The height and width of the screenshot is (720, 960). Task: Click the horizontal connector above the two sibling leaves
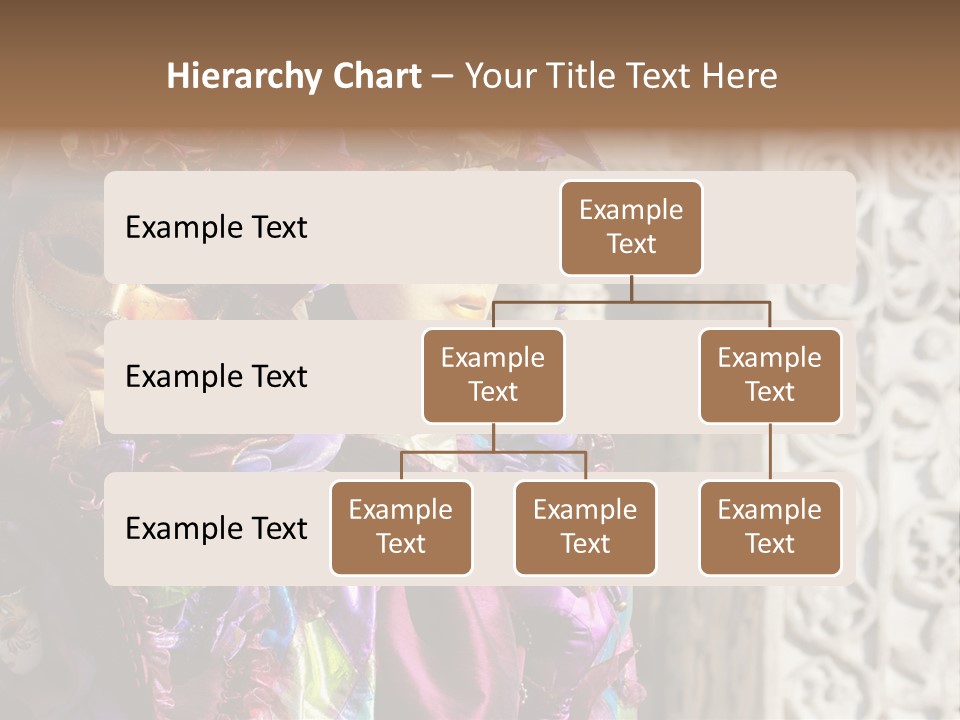point(493,452)
